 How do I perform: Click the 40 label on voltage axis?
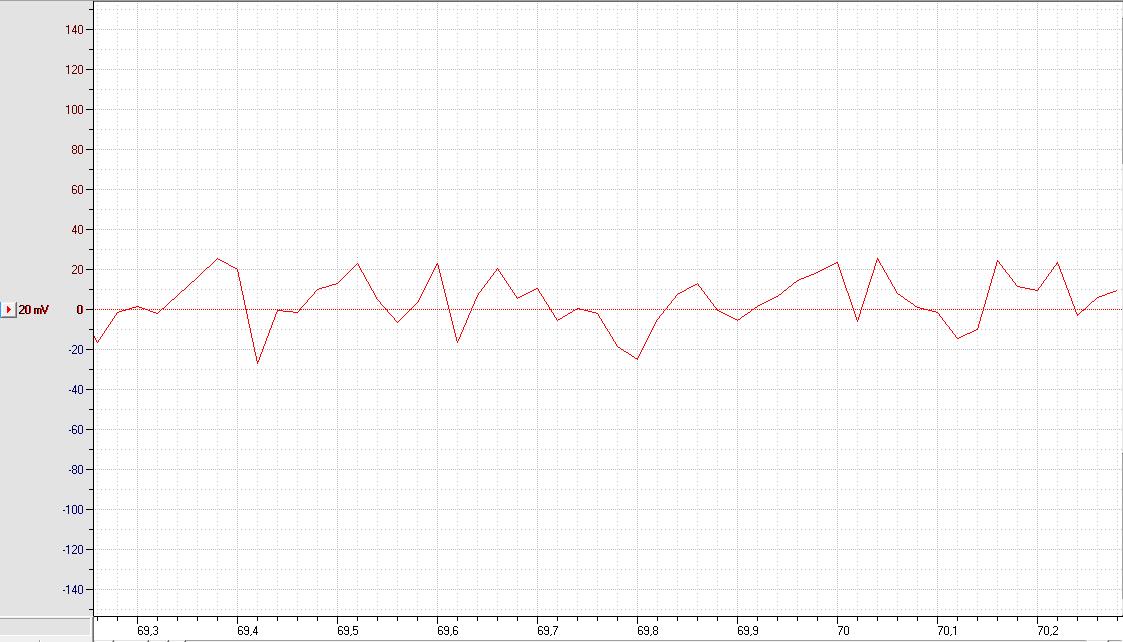tap(77, 230)
